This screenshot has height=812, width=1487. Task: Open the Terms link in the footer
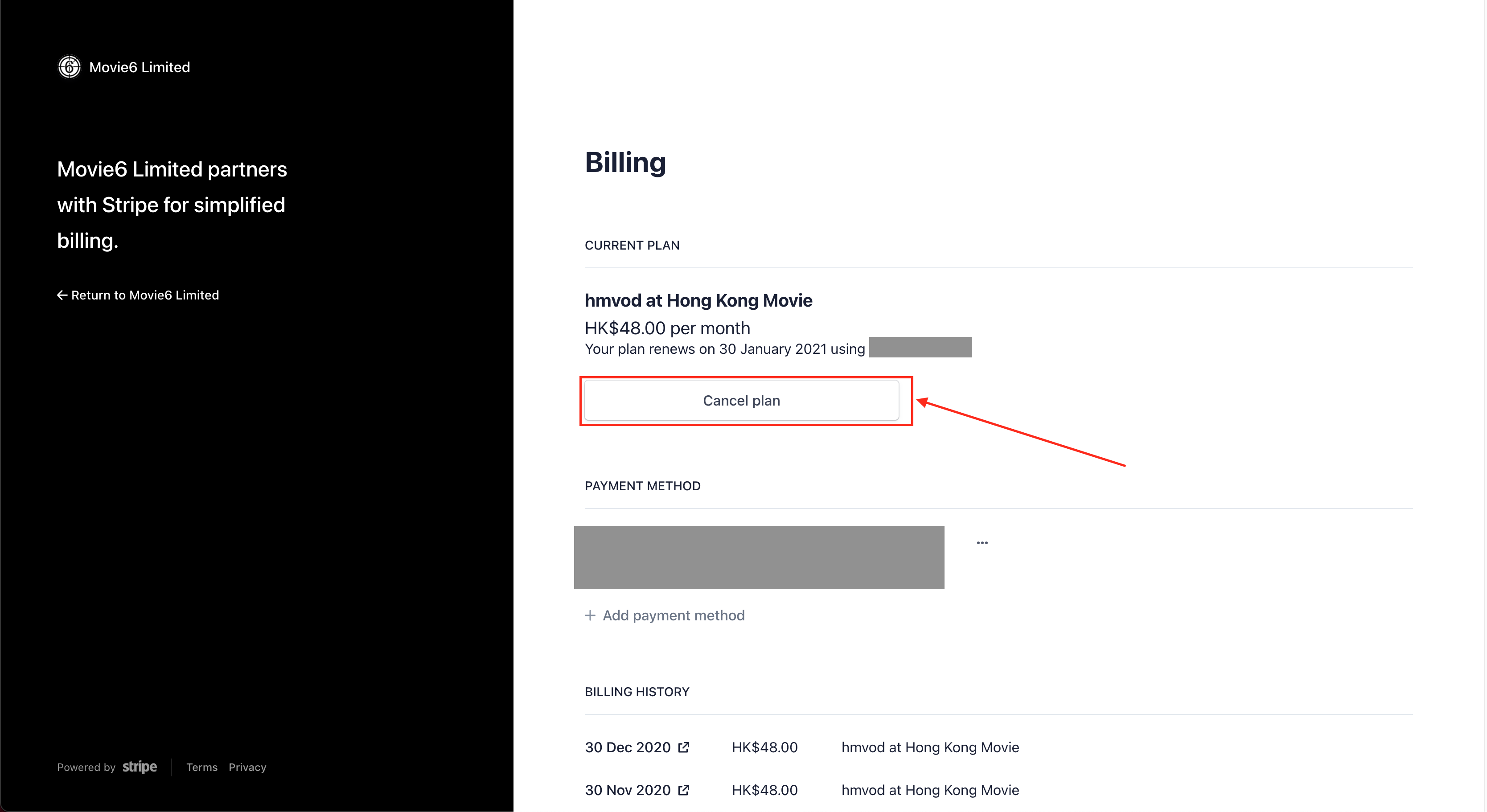201,767
